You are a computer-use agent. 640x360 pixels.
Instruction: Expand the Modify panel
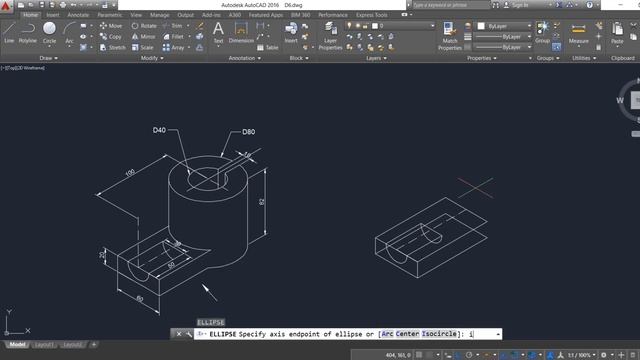[x=152, y=58]
